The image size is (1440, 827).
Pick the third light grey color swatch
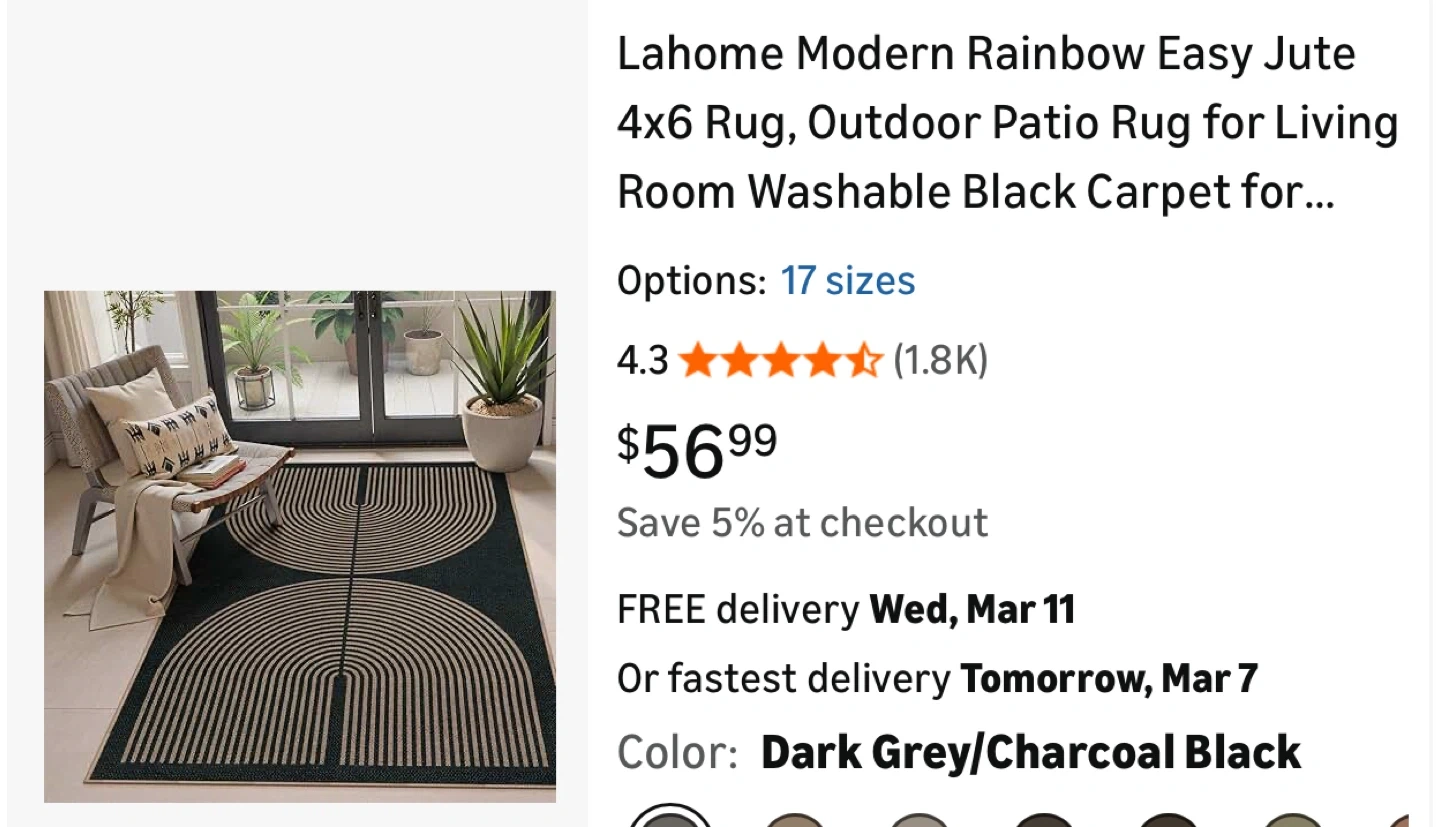[x=919, y=820]
